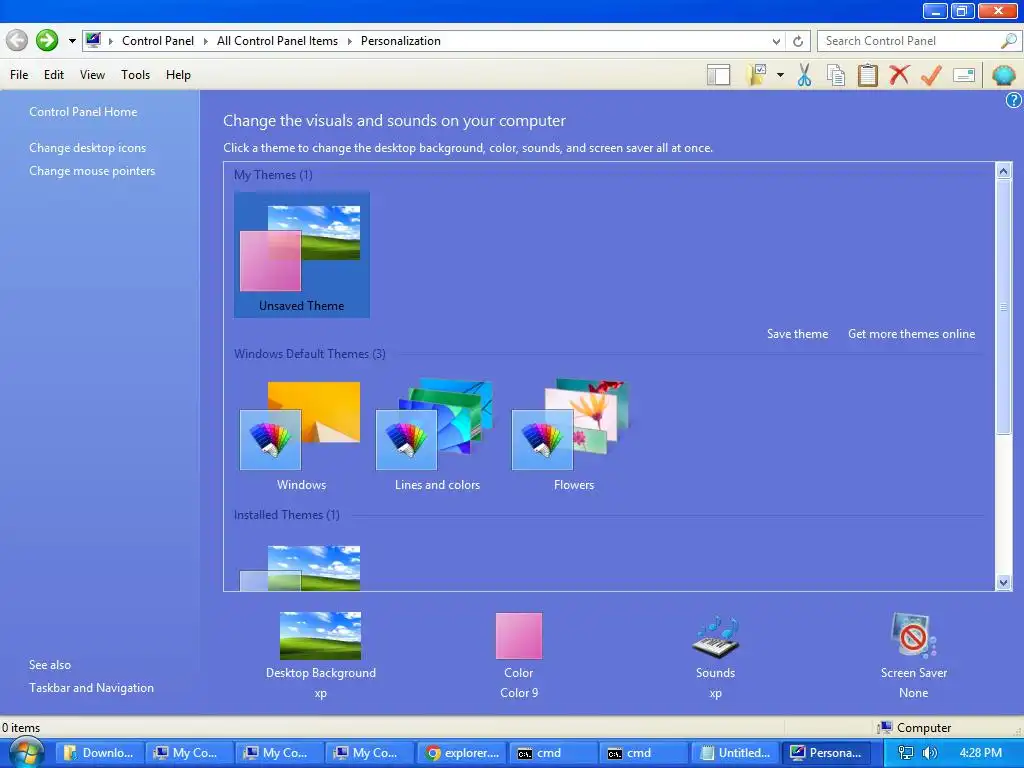Screen dimensions: 1024x768
Task: Select the Windows default theme
Action: click(301, 436)
